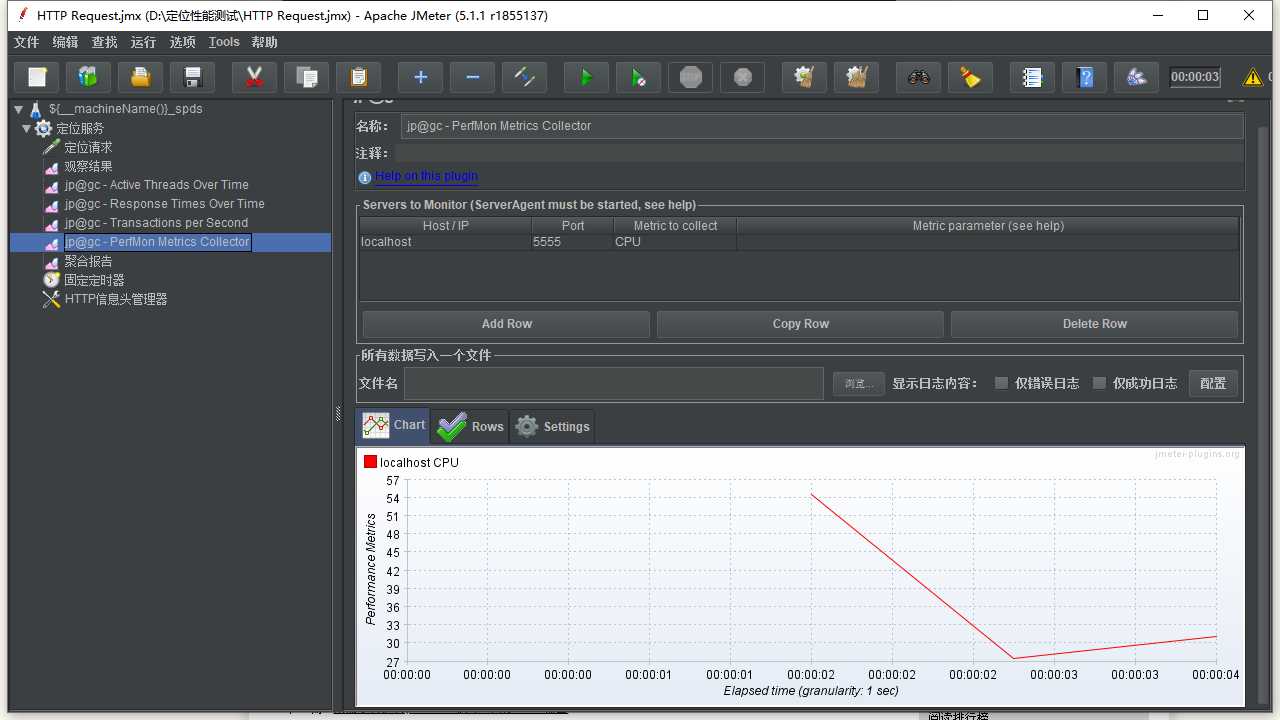
Task: Click the Open file icon
Action: pyautogui.click(x=141, y=77)
